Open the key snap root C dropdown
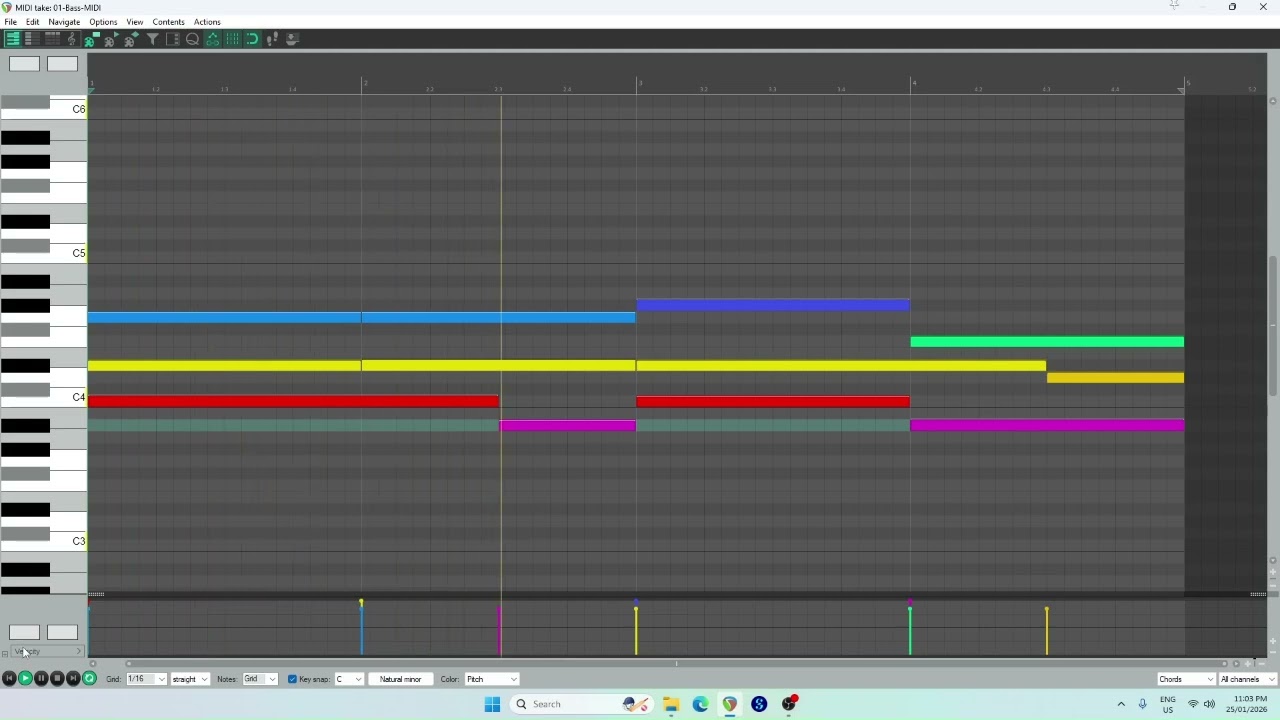The width and height of the screenshot is (1280, 720). tap(348, 679)
